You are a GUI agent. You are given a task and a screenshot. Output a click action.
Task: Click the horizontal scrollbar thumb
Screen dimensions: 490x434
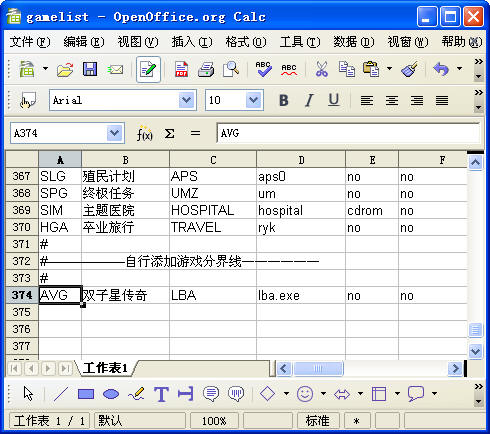(318, 368)
